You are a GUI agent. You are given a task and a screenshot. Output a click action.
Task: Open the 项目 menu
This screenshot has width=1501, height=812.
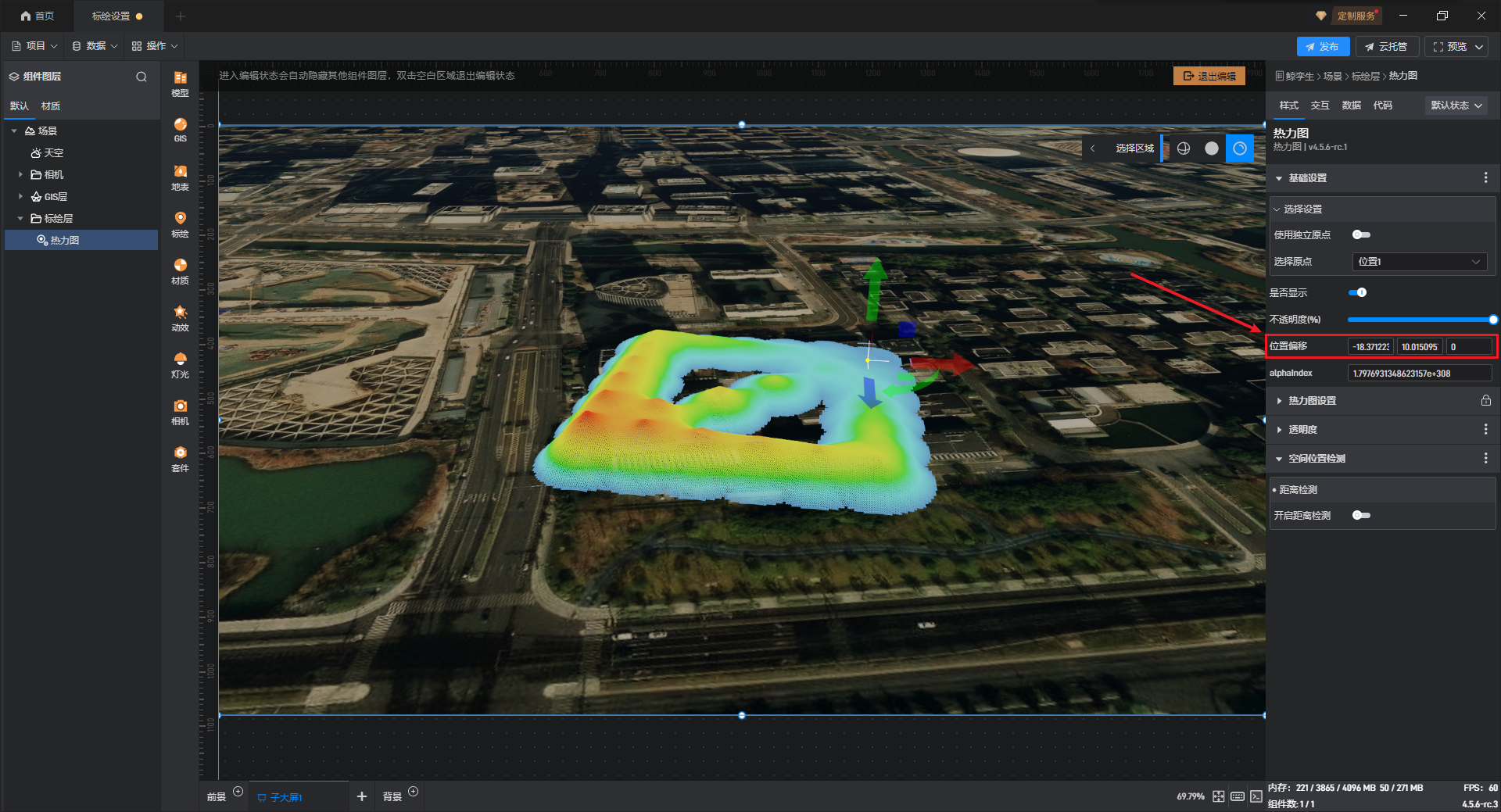35,46
